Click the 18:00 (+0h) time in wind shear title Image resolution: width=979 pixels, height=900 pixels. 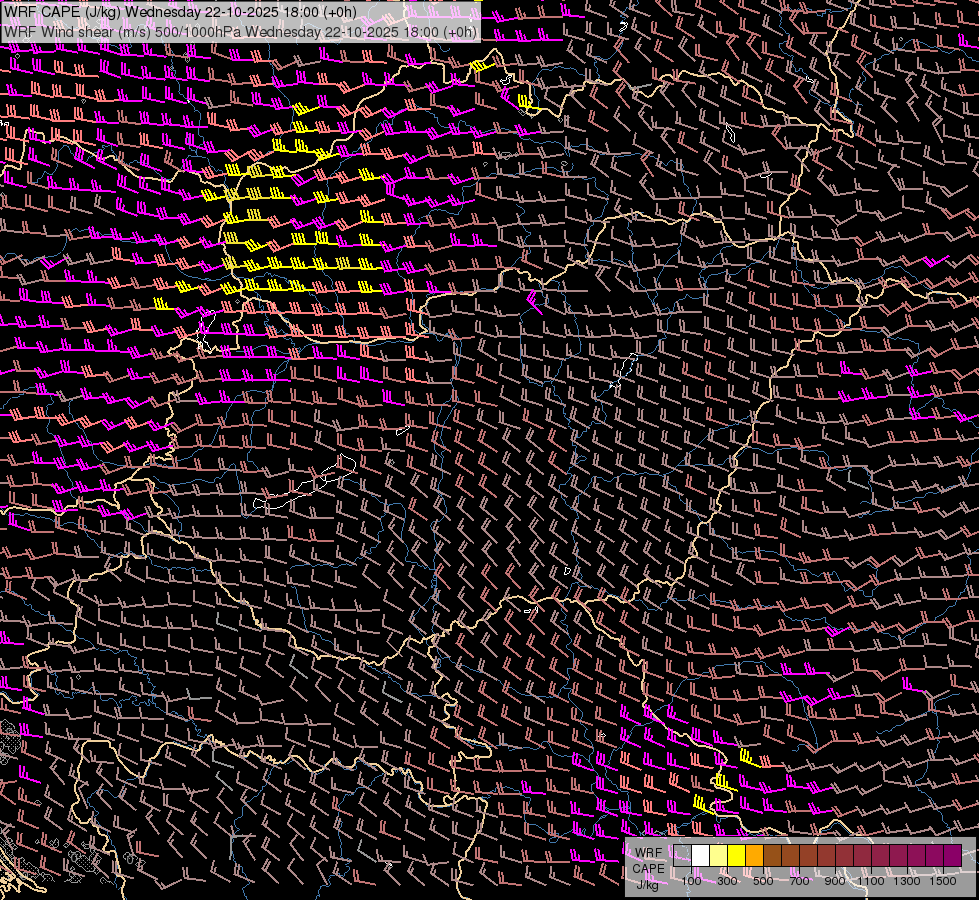(436, 31)
